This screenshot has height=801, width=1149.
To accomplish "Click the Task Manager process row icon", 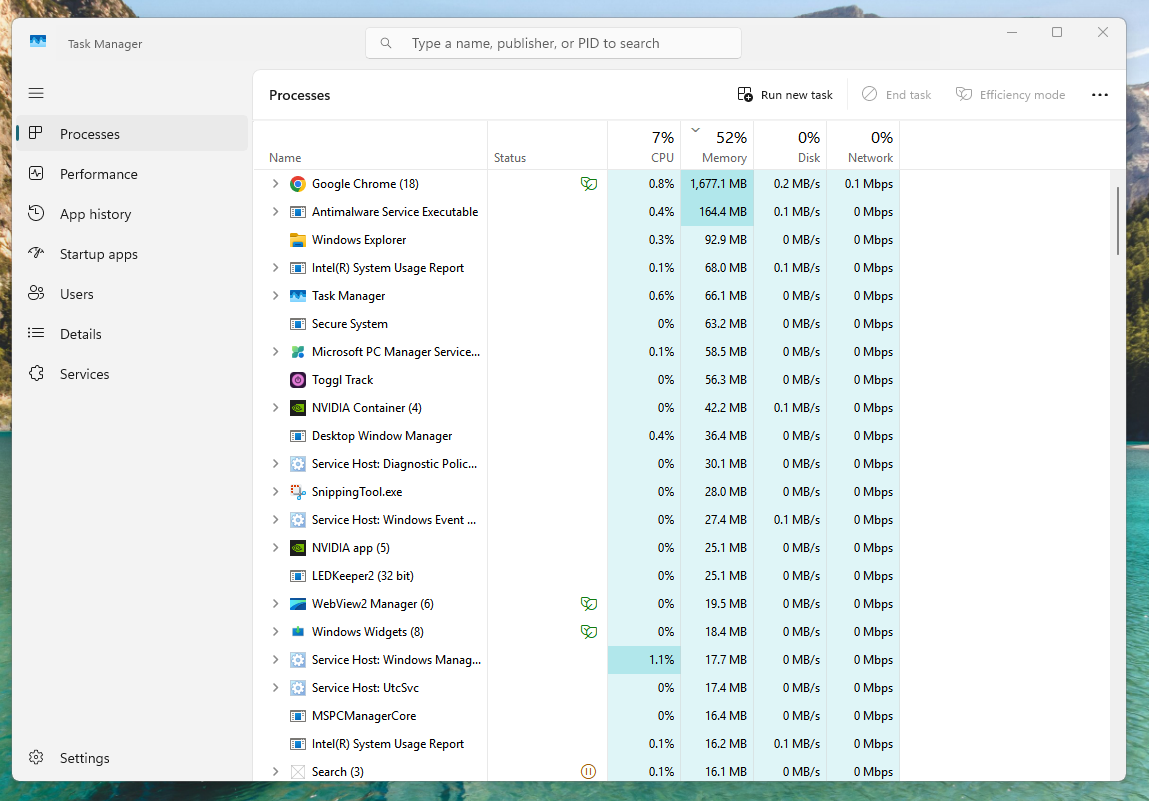I will point(298,296).
